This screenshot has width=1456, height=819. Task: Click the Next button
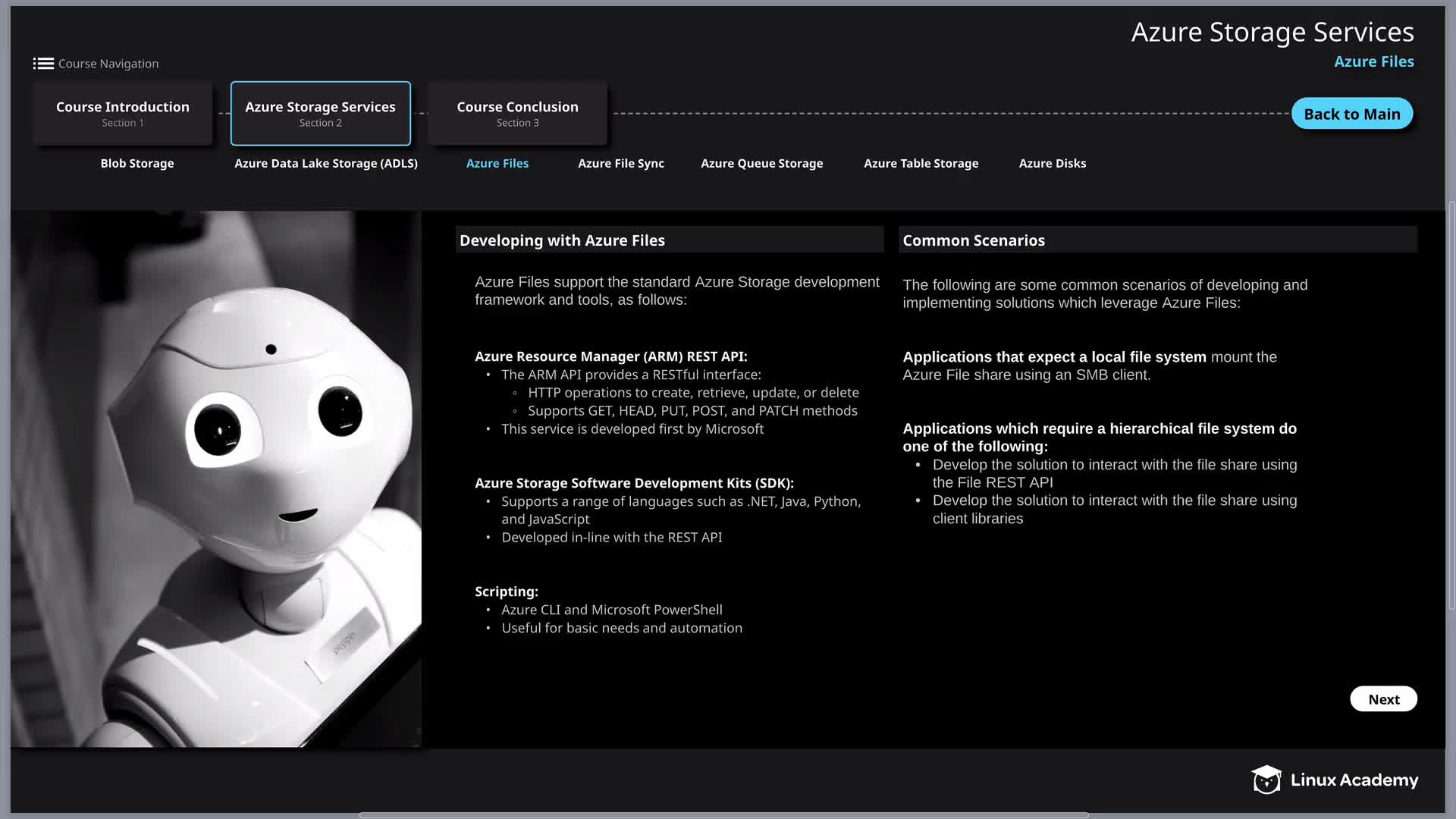[x=1383, y=699]
